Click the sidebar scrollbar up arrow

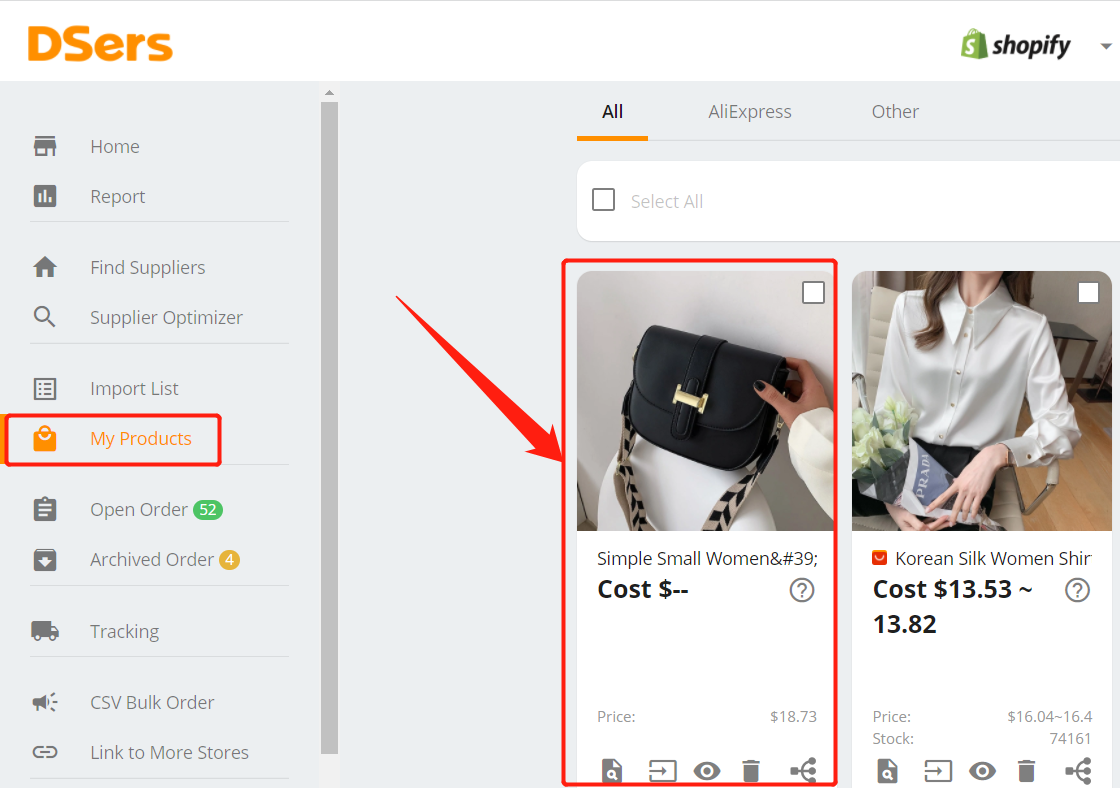pos(329,92)
